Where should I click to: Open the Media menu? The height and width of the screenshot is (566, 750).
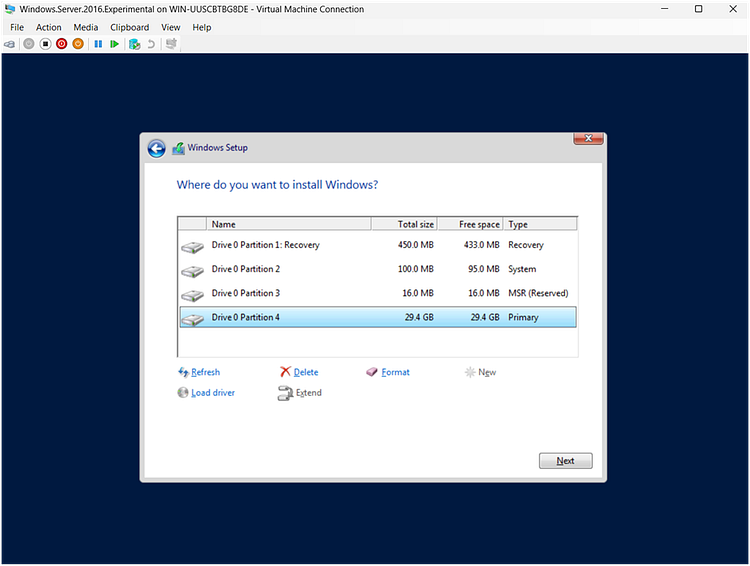pyautogui.click(x=86, y=27)
